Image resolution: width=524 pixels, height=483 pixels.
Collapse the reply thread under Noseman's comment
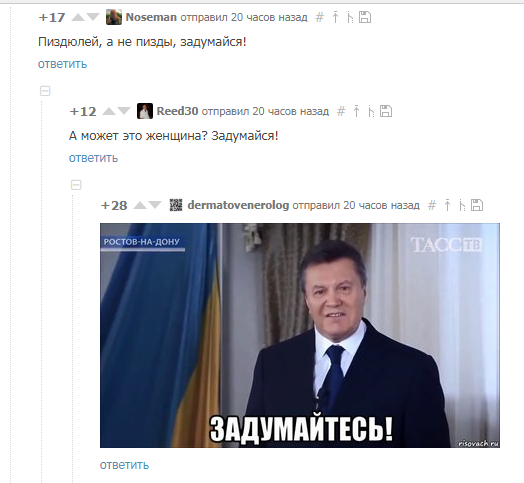coord(45,91)
